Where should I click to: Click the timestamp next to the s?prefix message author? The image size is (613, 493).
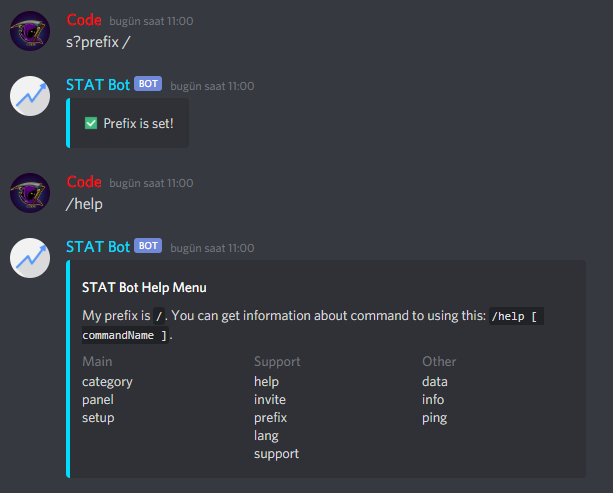[x=151, y=21]
